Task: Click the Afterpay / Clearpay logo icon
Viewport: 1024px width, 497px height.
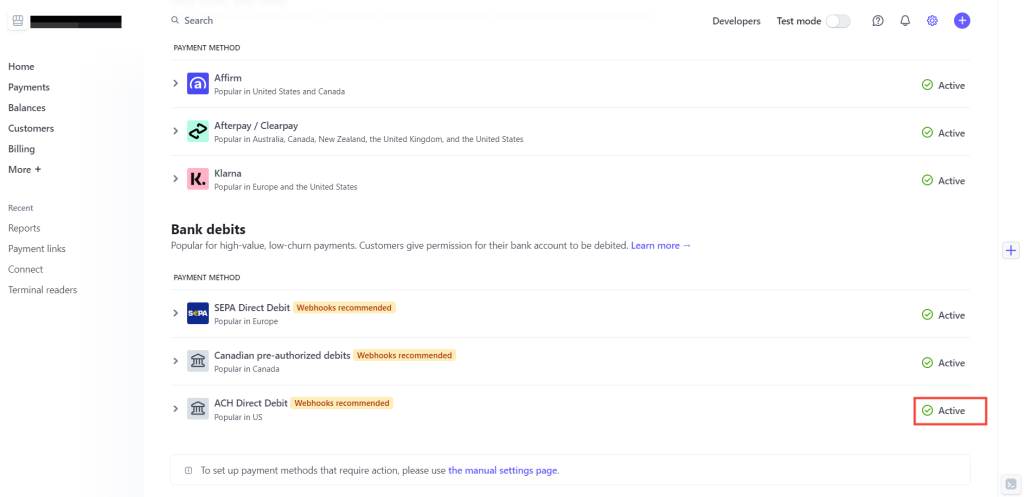Action: coord(198,133)
